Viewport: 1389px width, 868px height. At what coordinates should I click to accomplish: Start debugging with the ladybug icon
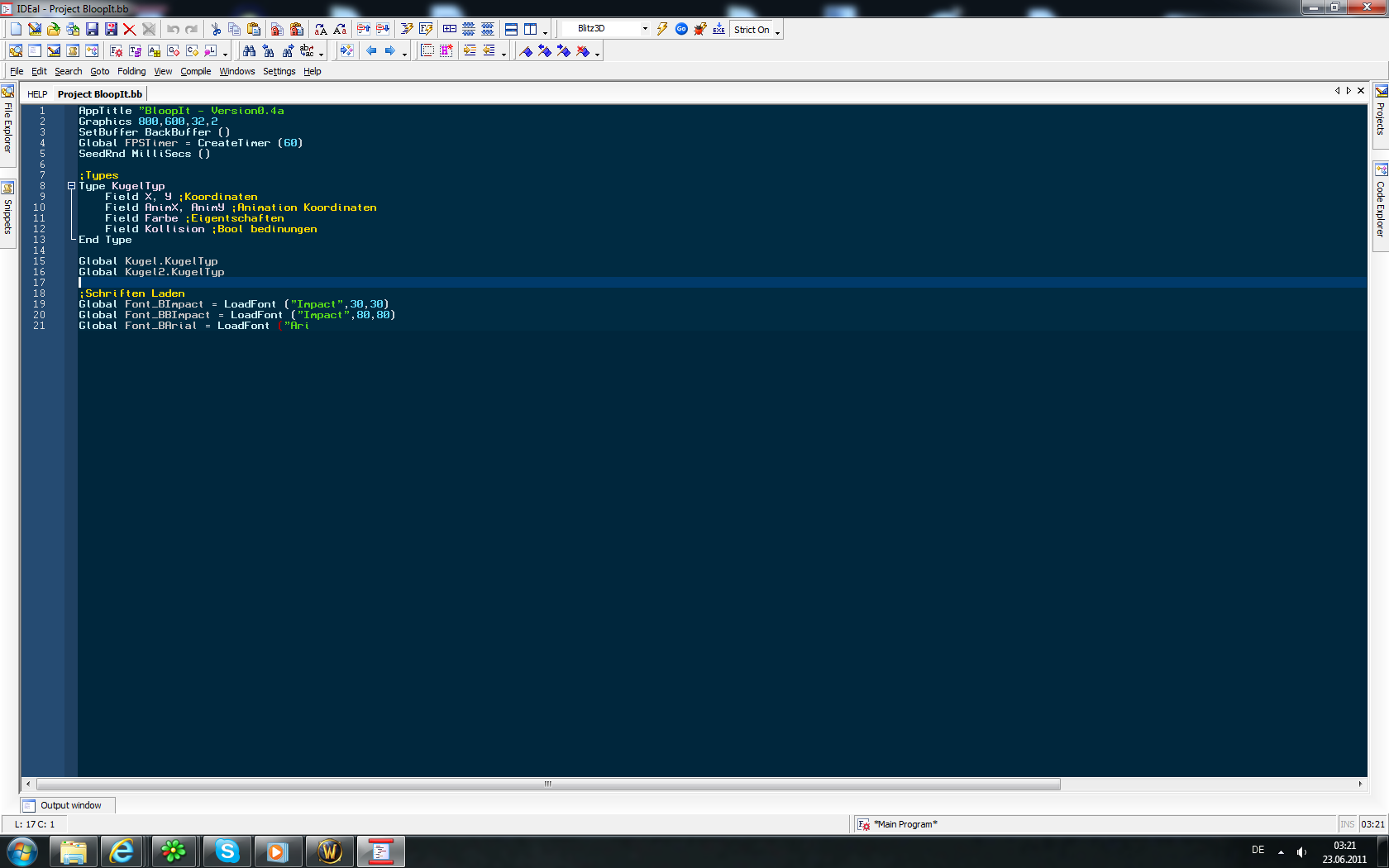click(700, 29)
